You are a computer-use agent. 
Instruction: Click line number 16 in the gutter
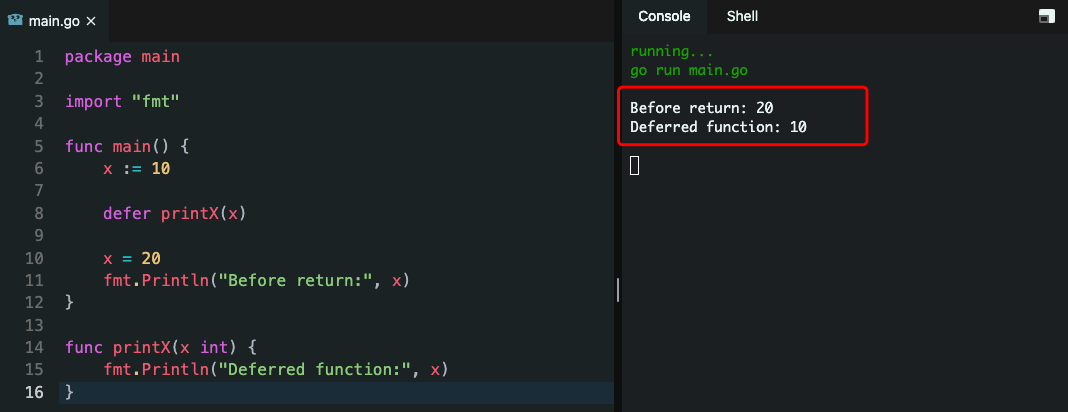pyautogui.click(x=34, y=392)
